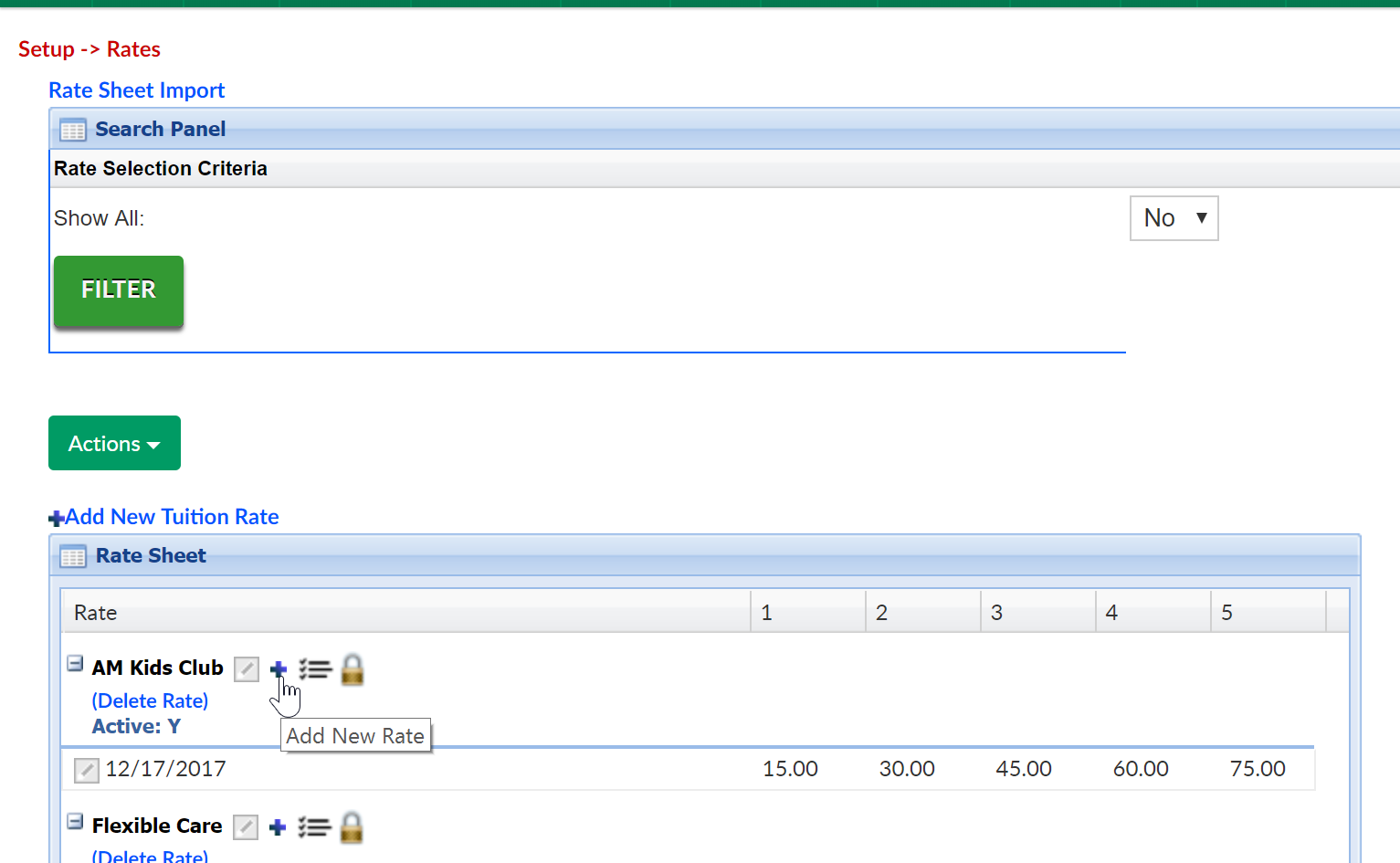Screen dimensions: 1400x863
Task: Click the Rate Sheet table icon
Action: point(72,555)
